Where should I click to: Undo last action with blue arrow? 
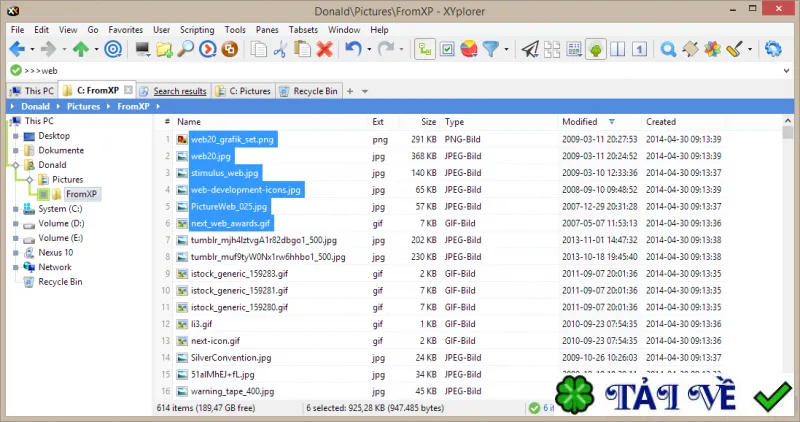pos(353,49)
